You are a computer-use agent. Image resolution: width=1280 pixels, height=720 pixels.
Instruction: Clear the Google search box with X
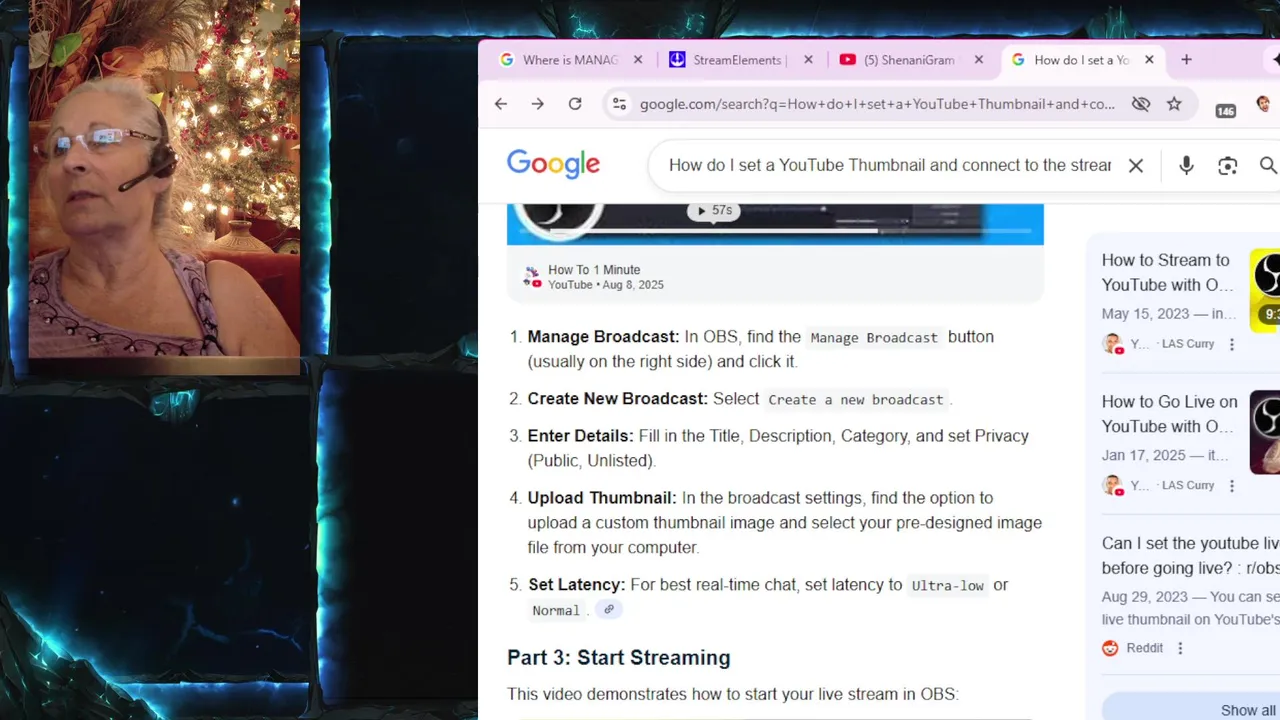[1136, 166]
